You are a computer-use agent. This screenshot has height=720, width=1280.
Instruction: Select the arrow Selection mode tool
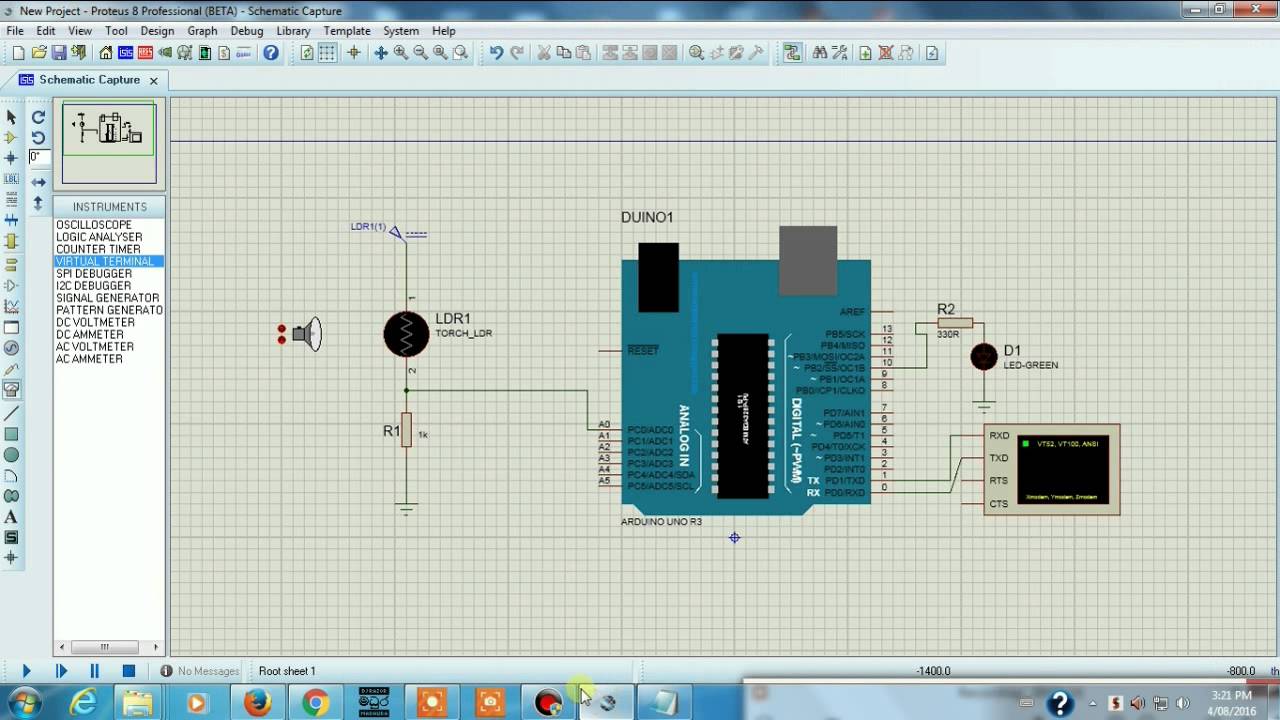12,117
